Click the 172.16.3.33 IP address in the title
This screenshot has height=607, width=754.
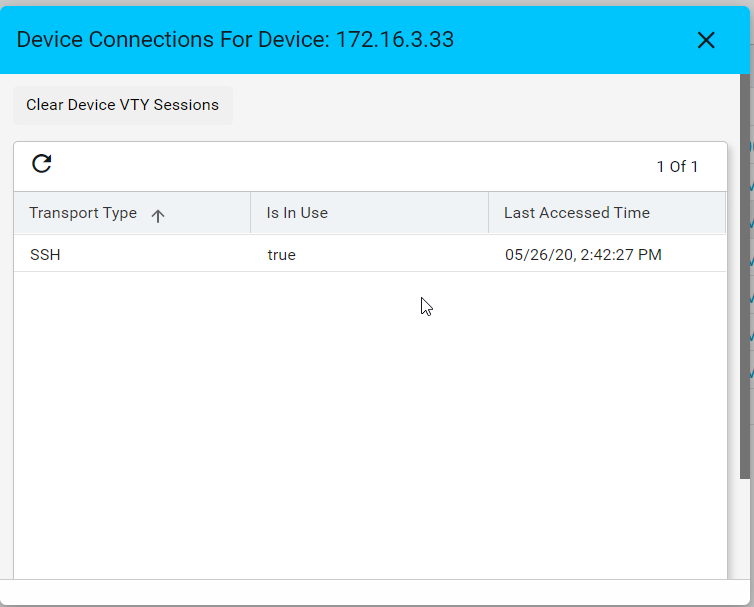tap(395, 39)
